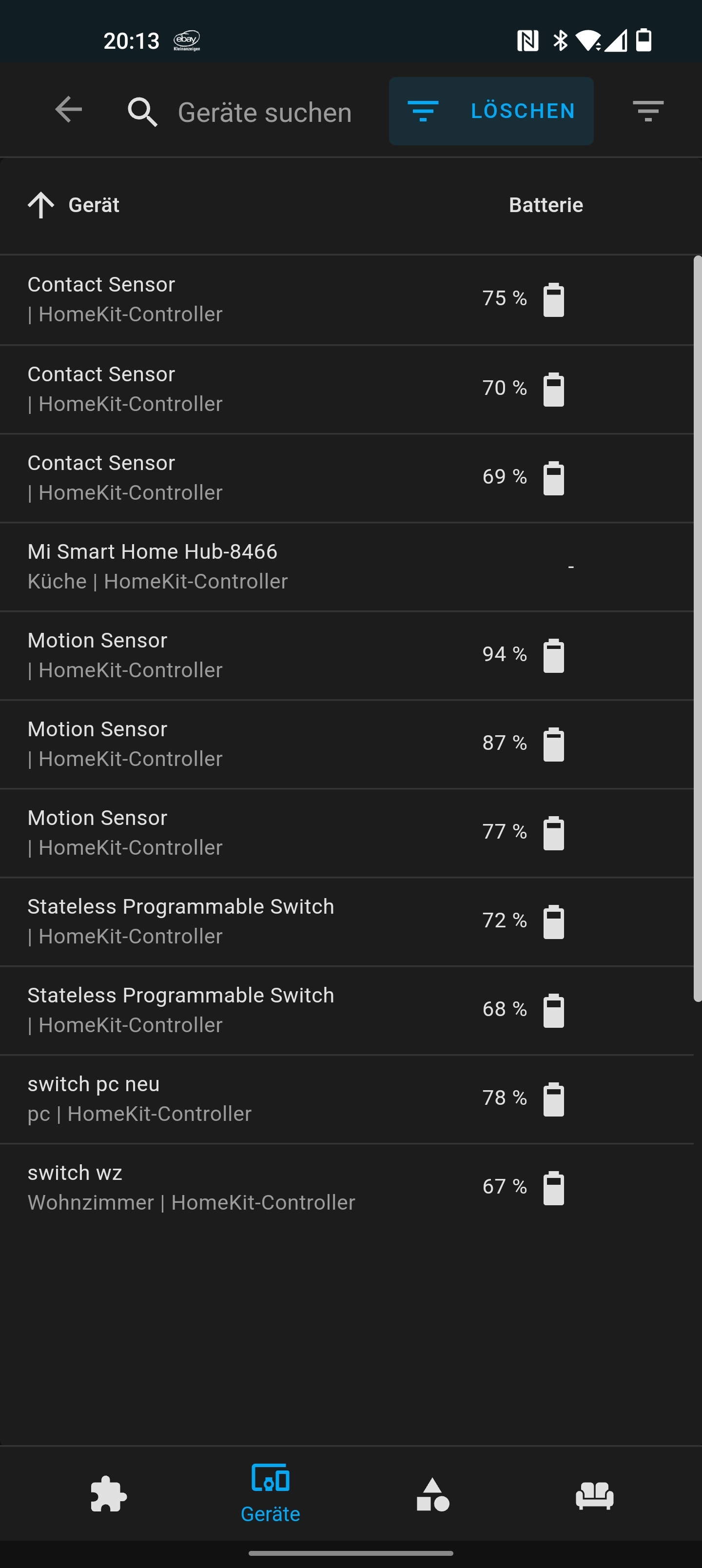Open the switch wz device row
Viewport: 702px width, 1568px height.
point(347,1188)
